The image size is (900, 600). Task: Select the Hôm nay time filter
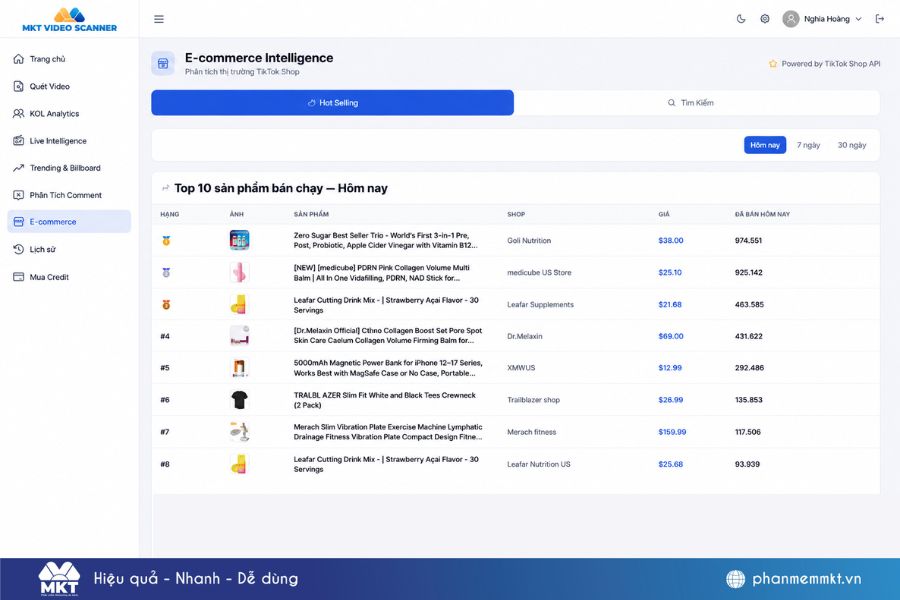[765, 145]
